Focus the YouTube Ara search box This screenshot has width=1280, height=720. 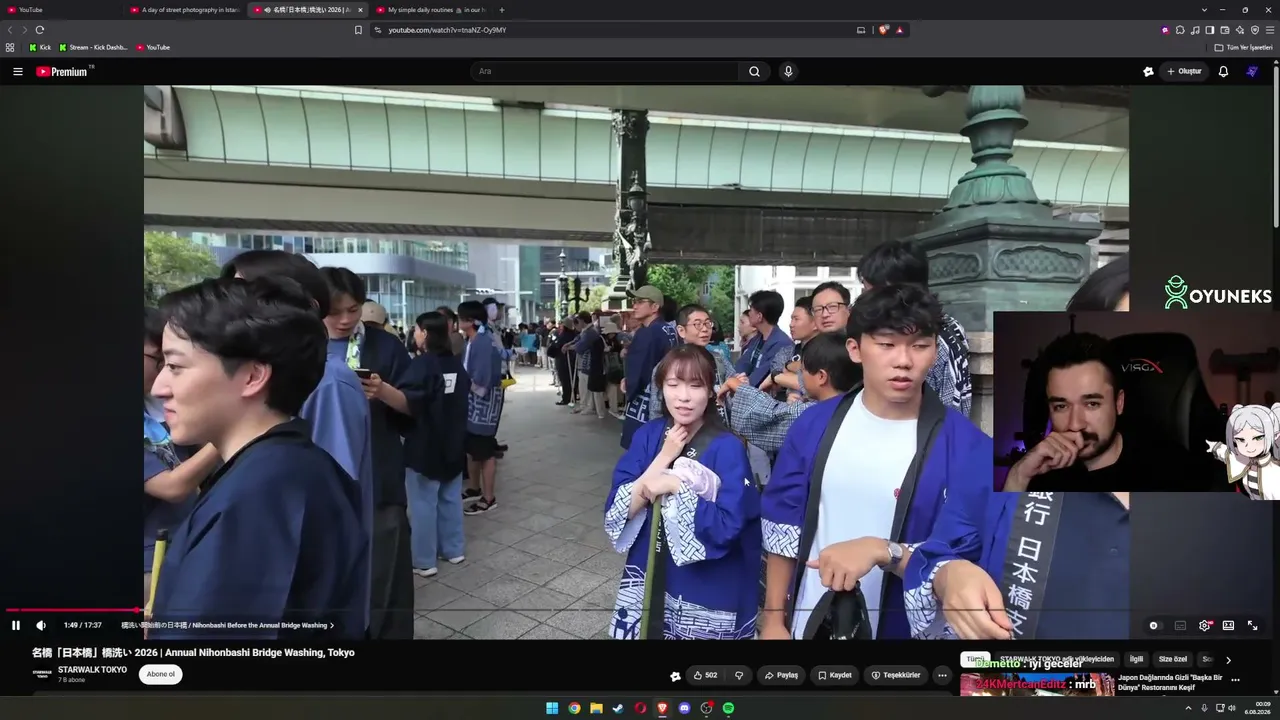(x=605, y=71)
